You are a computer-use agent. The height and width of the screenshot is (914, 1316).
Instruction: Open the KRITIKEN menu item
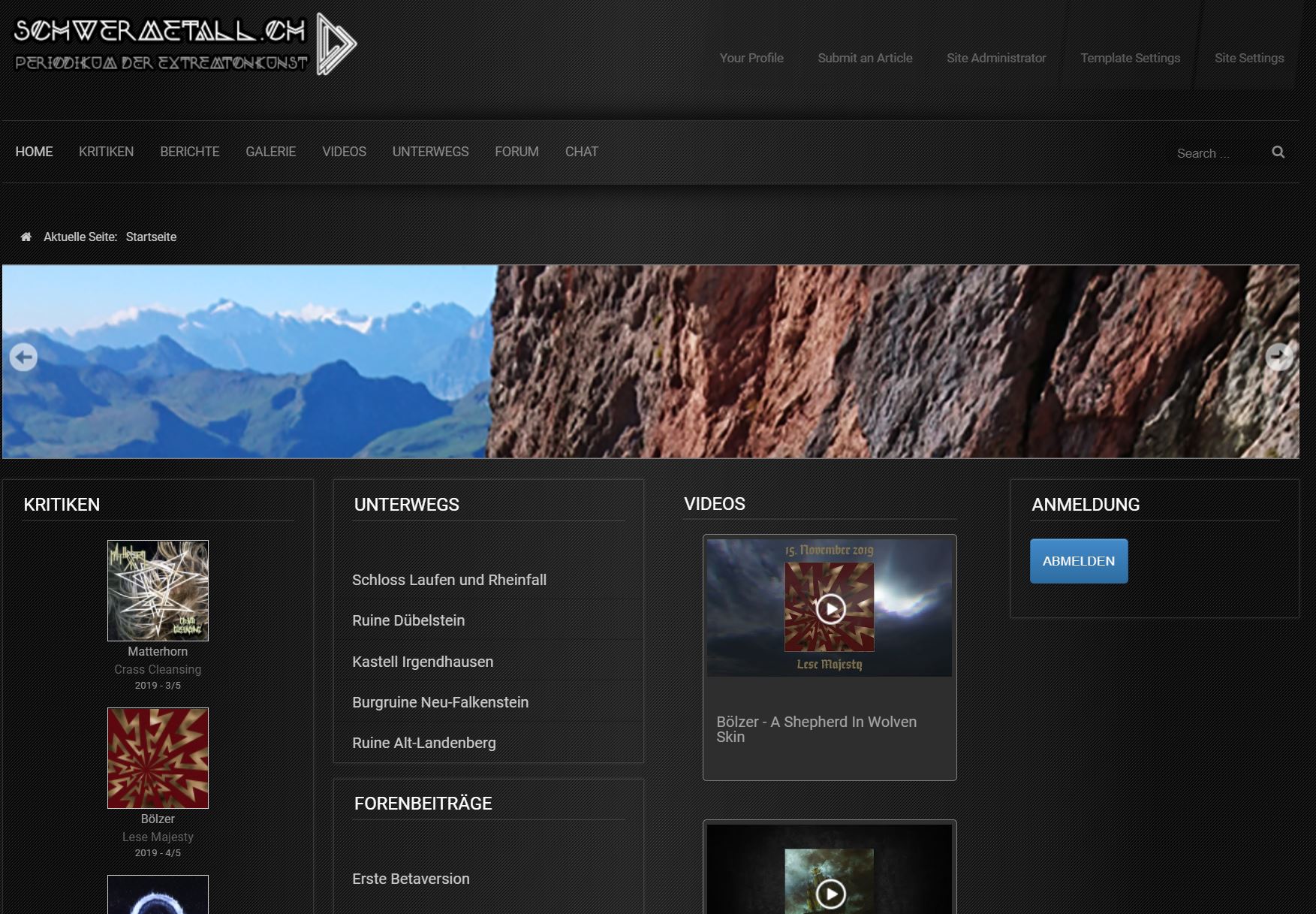106,152
